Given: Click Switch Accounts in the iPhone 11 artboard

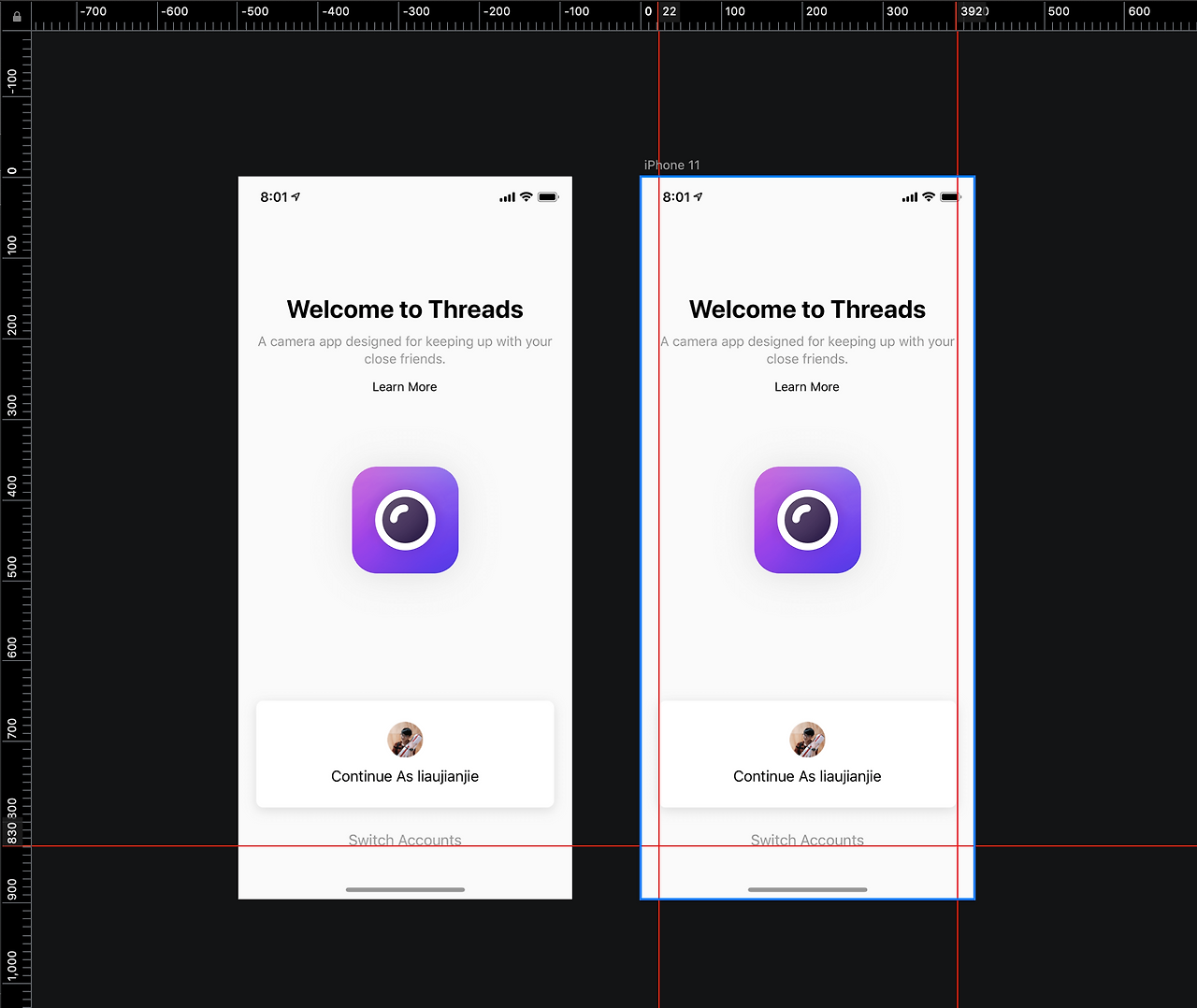Looking at the screenshot, I should pyautogui.click(x=807, y=840).
